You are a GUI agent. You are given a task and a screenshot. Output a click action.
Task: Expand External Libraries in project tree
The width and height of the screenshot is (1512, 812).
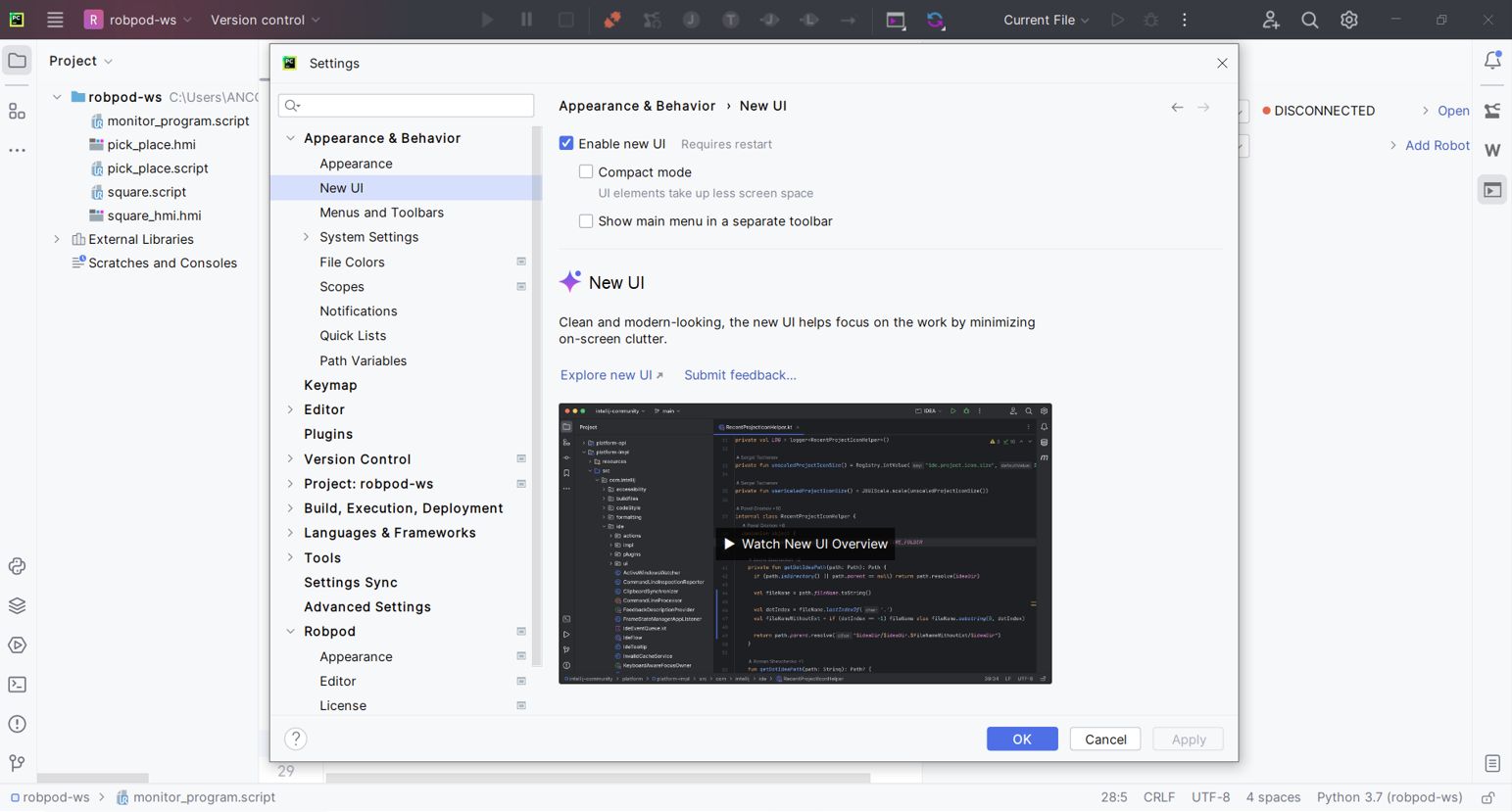click(x=57, y=239)
